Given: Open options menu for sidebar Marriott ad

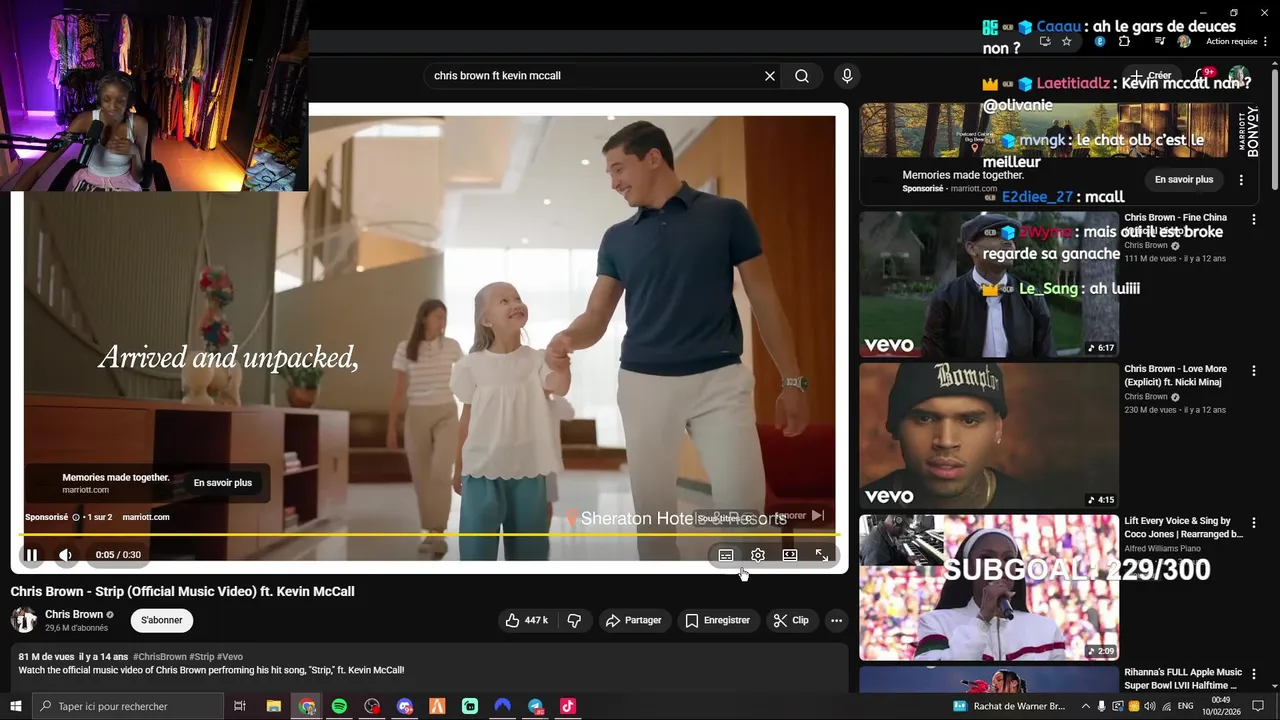Looking at the screenshot, I should pyautogui.click(x=1241, y=180).
